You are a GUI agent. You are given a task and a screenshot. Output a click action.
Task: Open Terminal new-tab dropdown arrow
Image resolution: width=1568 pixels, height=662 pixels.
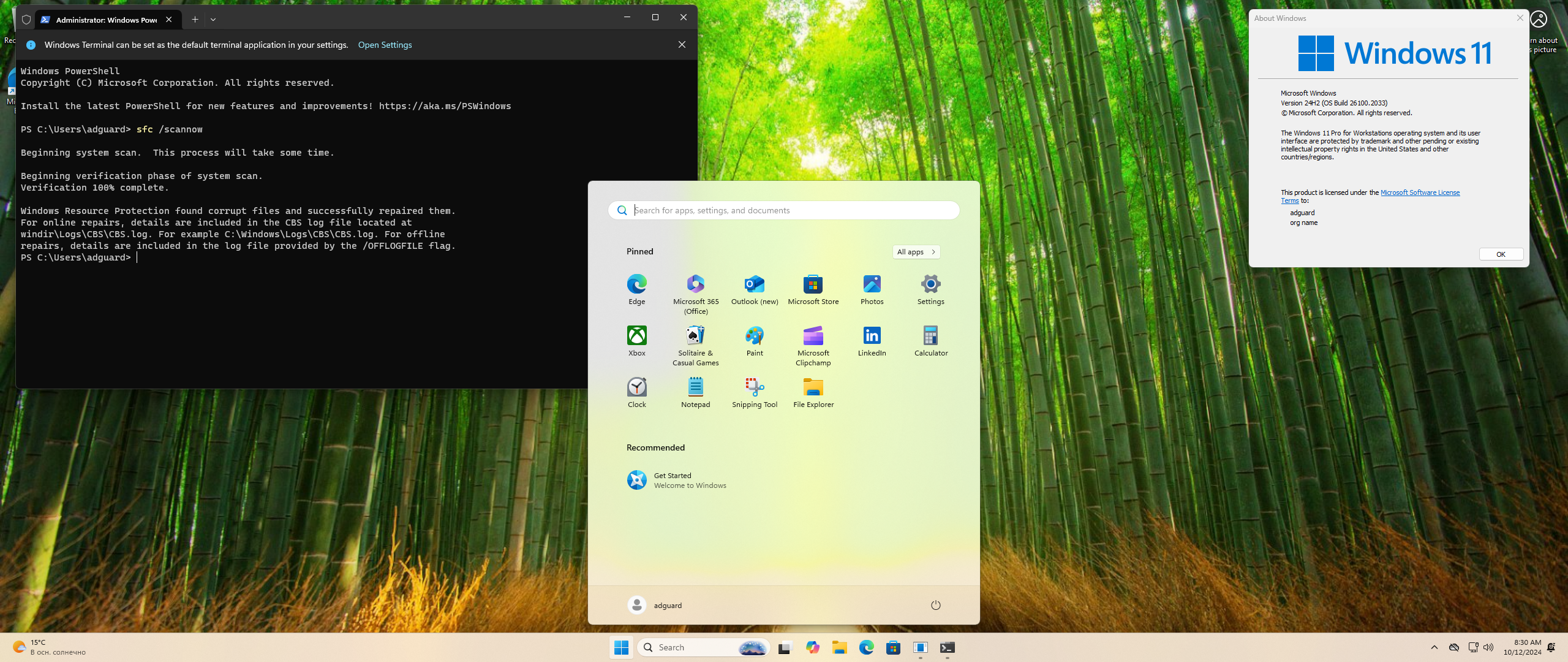[x=213, y=20]
